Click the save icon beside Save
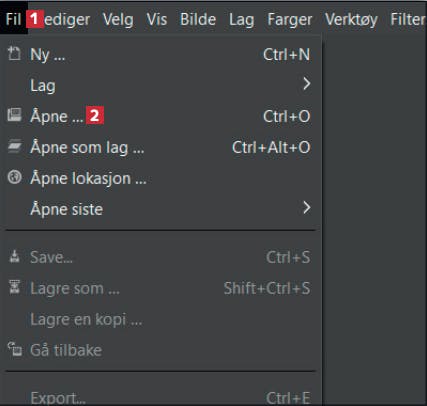The image size is (427, 406). [x=14, y=256]
